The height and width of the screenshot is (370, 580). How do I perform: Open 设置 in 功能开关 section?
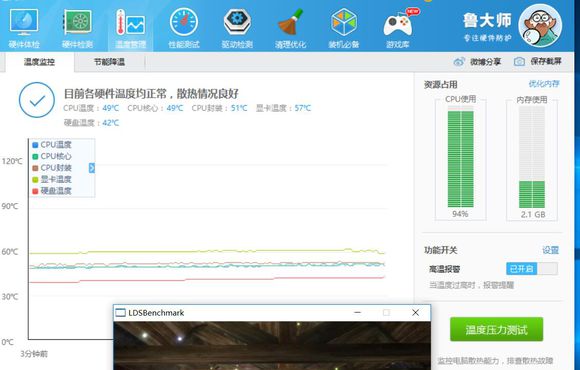pyautogui.click(x=550, y=250)
